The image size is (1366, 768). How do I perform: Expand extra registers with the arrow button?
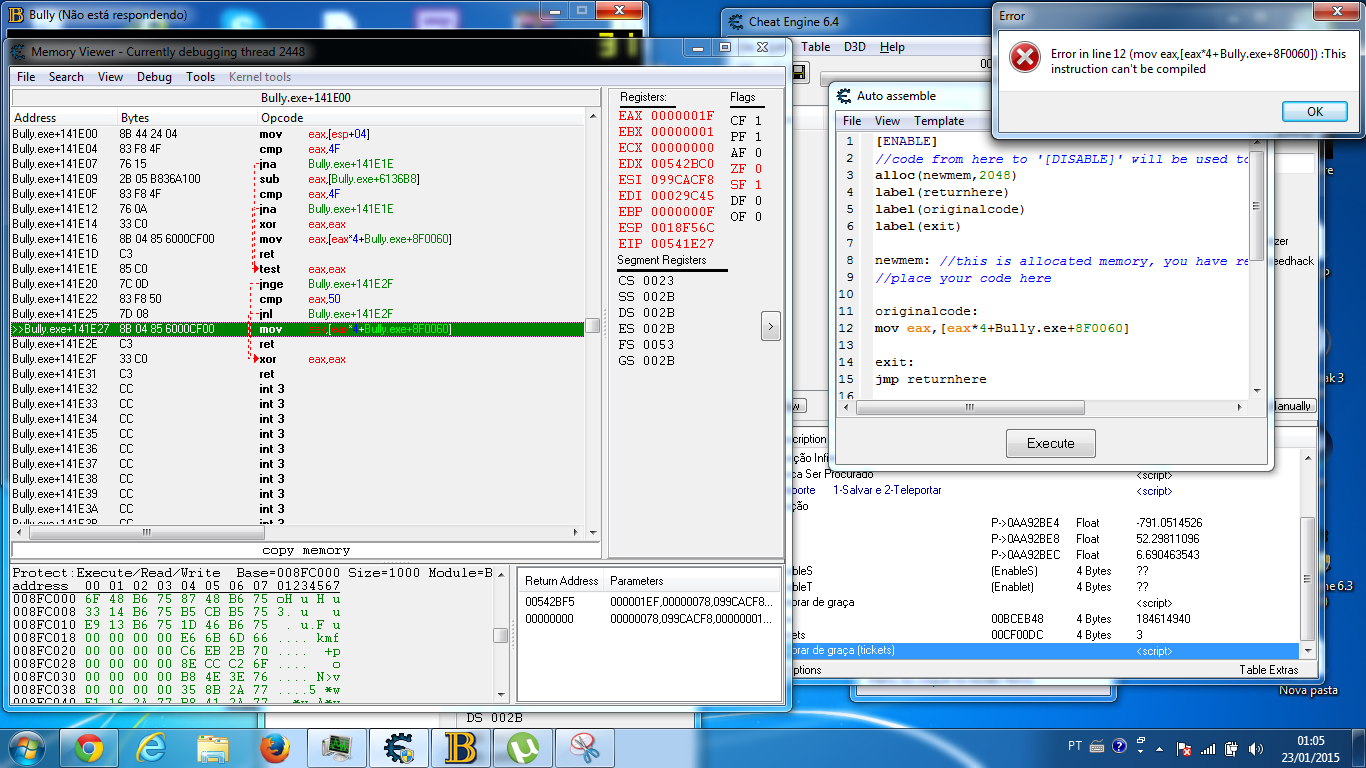(771, 325)
